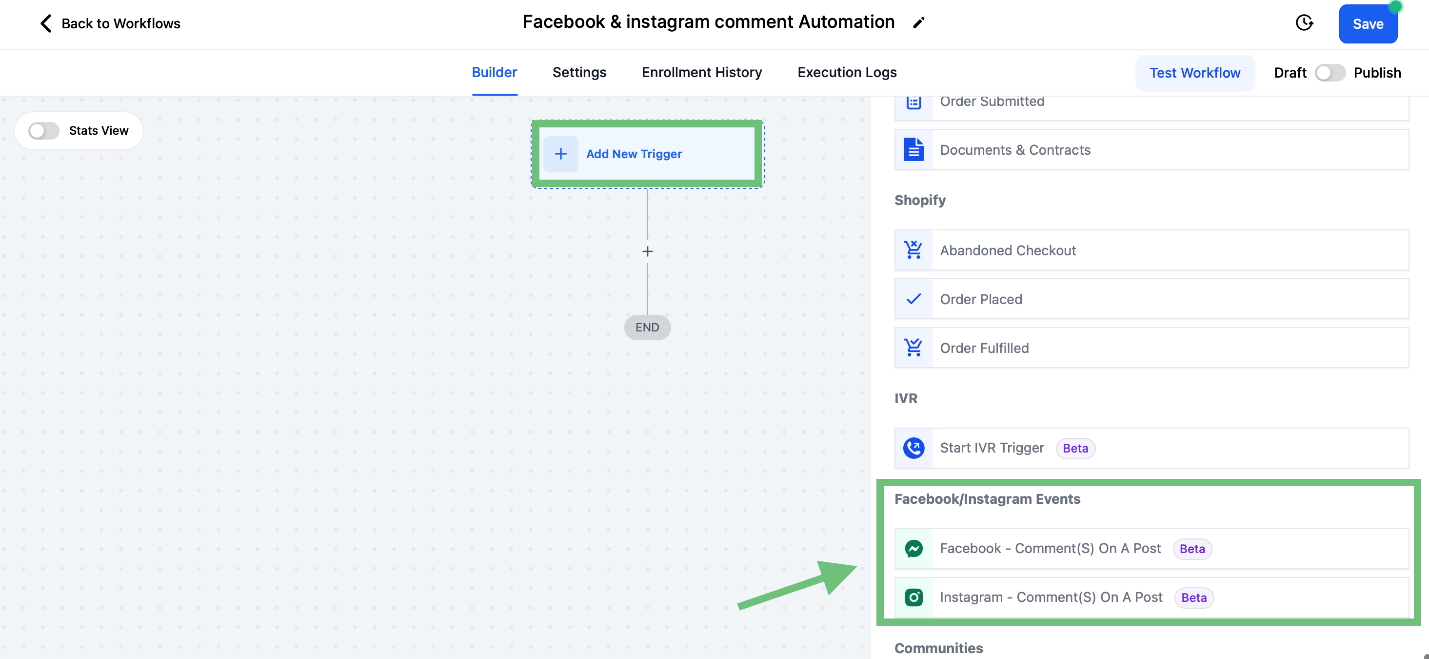1429x659 pixels.
Task: Add step with plus connector
Action: tap(647, 251)
